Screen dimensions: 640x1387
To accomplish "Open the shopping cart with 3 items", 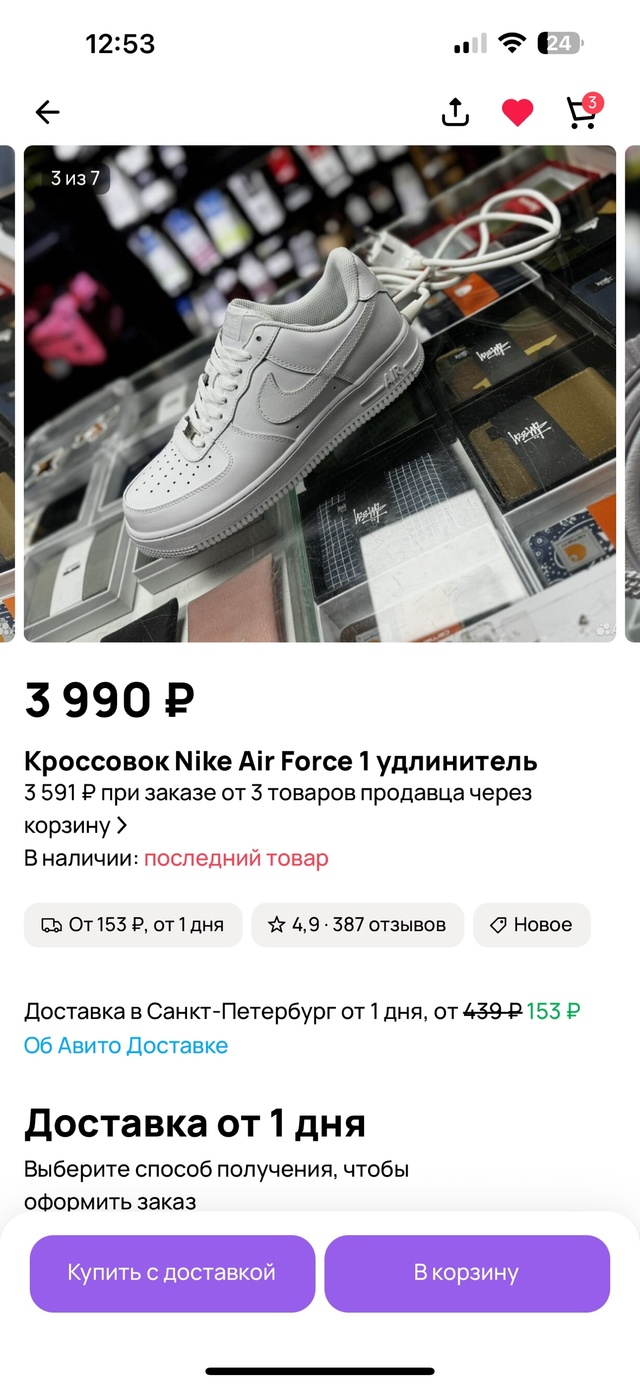I will coord(584,111).
